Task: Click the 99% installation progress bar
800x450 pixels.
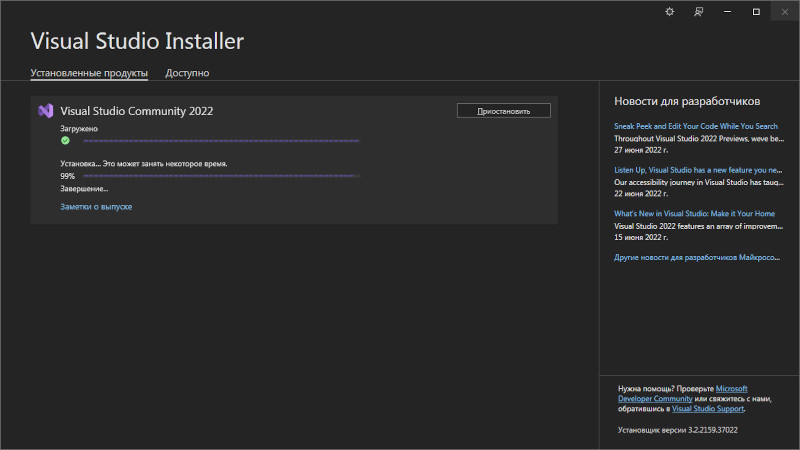Action: 221,176
